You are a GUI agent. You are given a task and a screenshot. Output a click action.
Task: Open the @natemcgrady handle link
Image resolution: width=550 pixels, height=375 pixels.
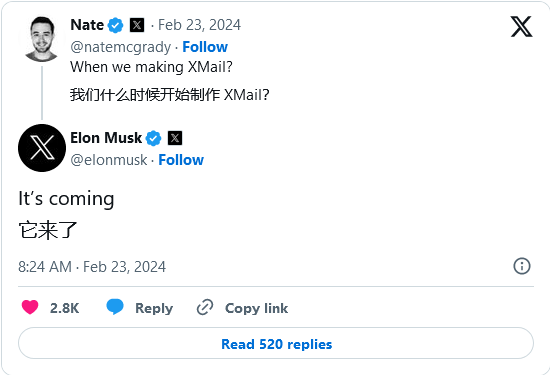(x=121, y=47)
